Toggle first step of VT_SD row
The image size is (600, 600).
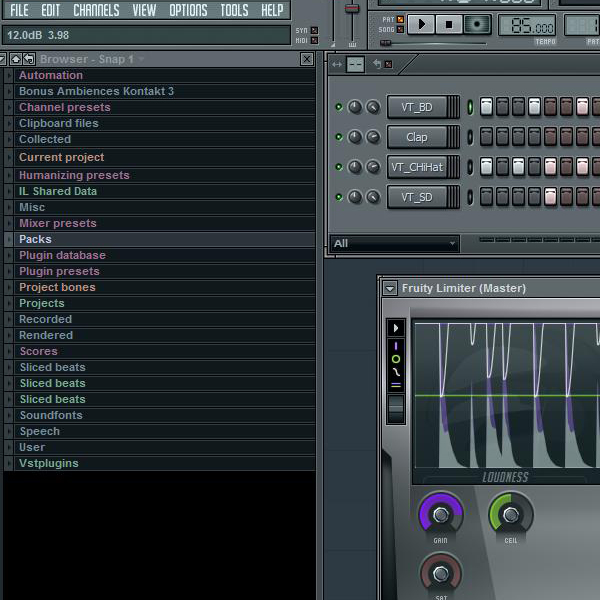tap(486, 197)
